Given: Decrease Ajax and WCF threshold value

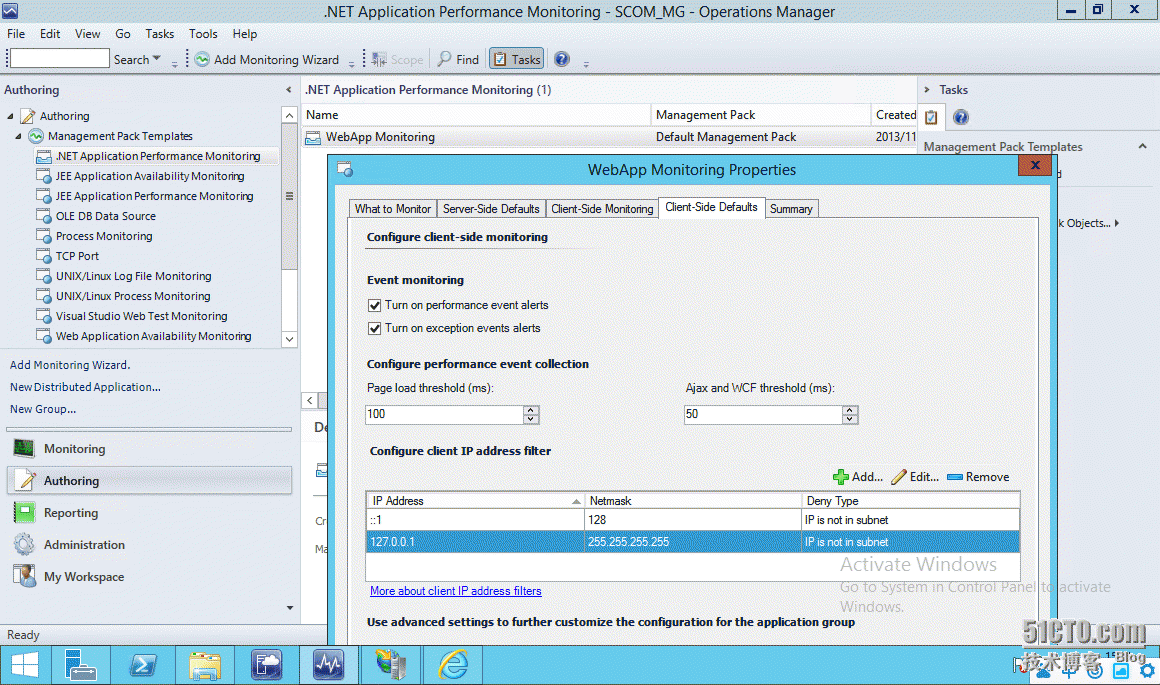Looking at the screenshot, I should (850, 419).
